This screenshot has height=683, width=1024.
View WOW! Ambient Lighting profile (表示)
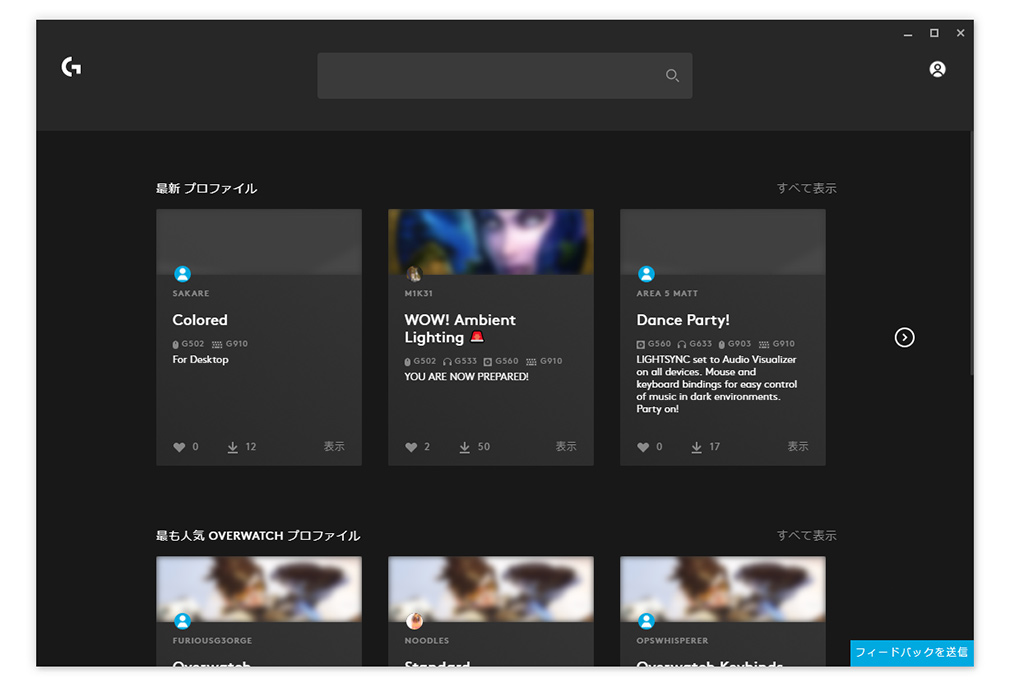(566, 447)
